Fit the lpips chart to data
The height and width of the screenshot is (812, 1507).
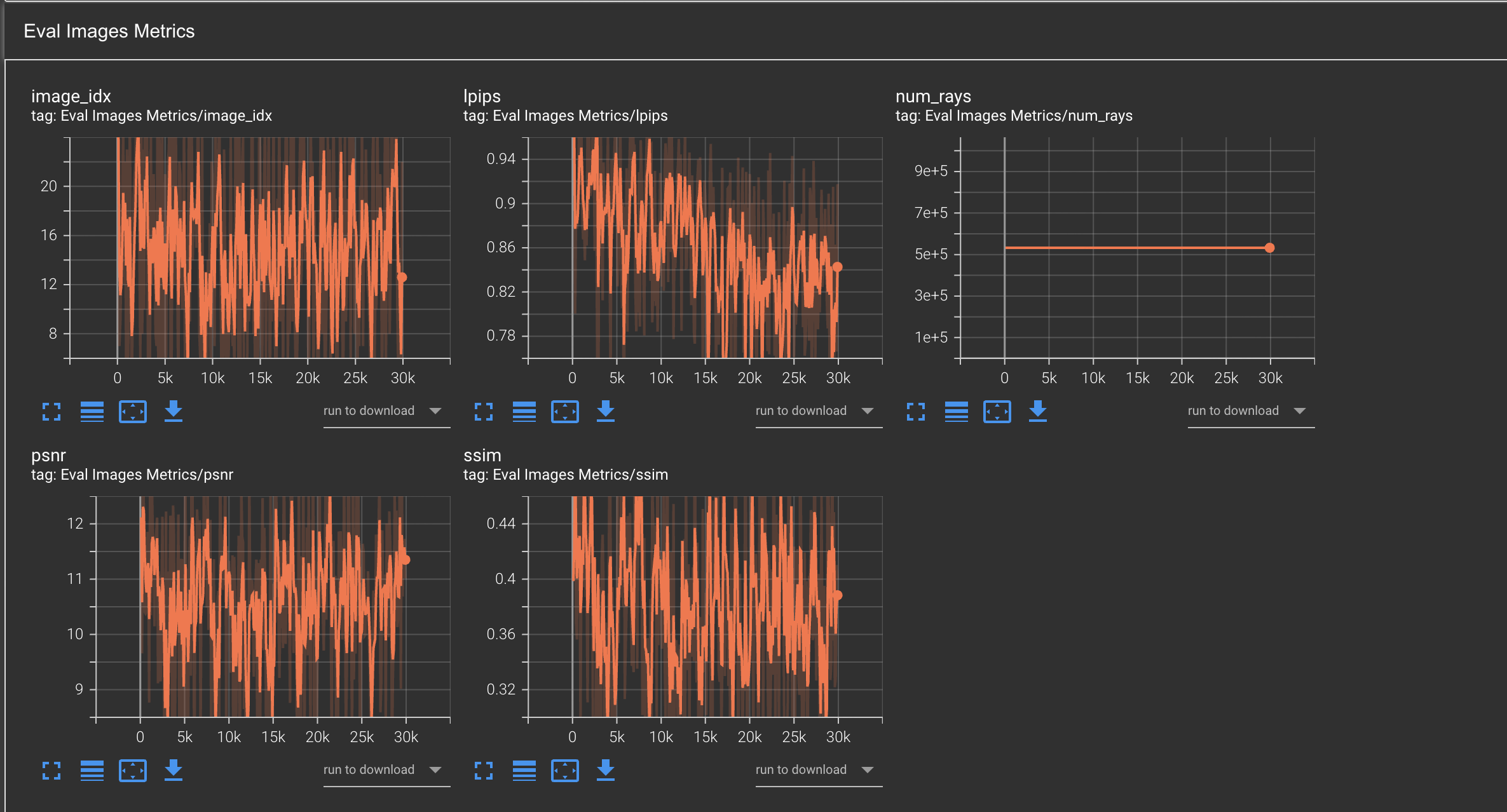pyautogui.click(x=565, y=412)
